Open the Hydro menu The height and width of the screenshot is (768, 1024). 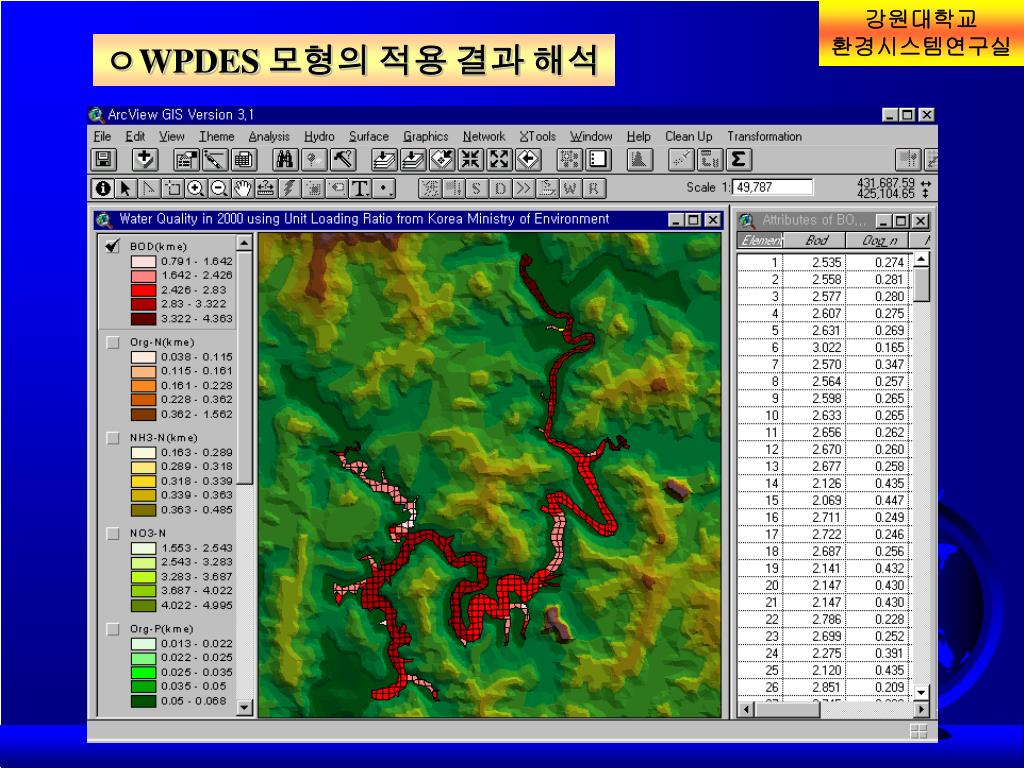[319, 136]
